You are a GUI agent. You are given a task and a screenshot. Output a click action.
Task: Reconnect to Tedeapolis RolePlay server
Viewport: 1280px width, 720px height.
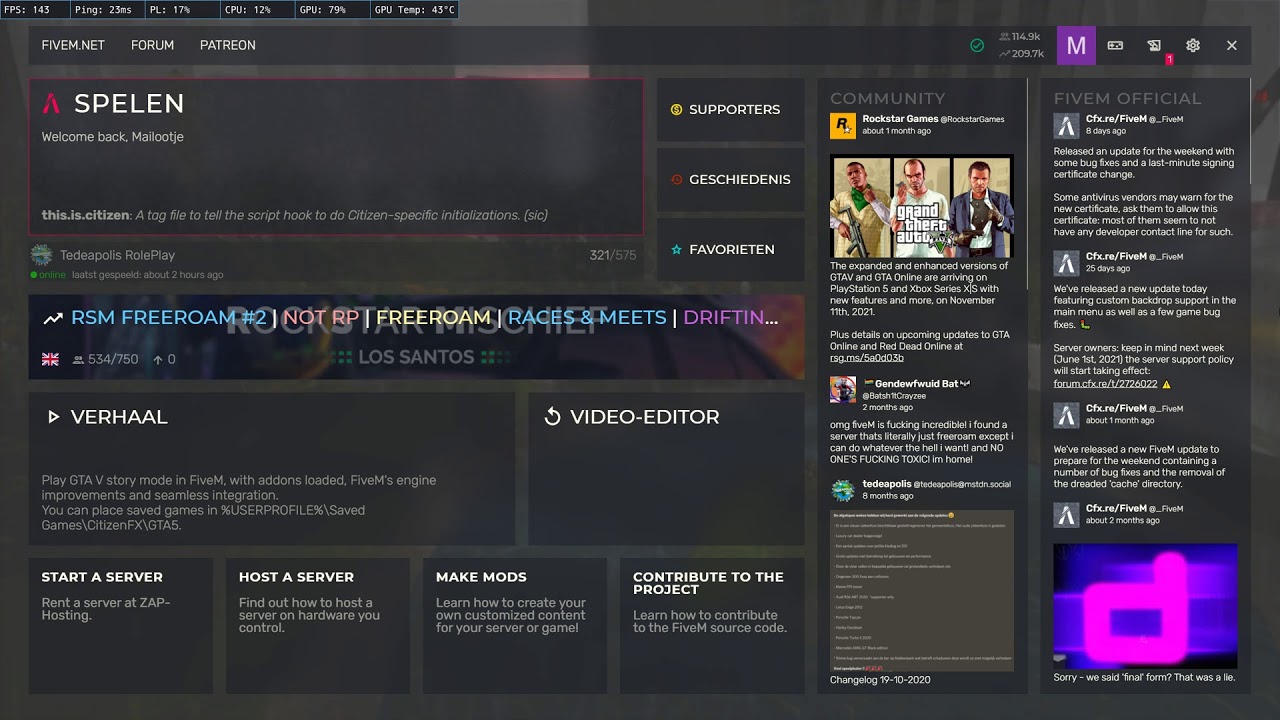pos(336,263)
